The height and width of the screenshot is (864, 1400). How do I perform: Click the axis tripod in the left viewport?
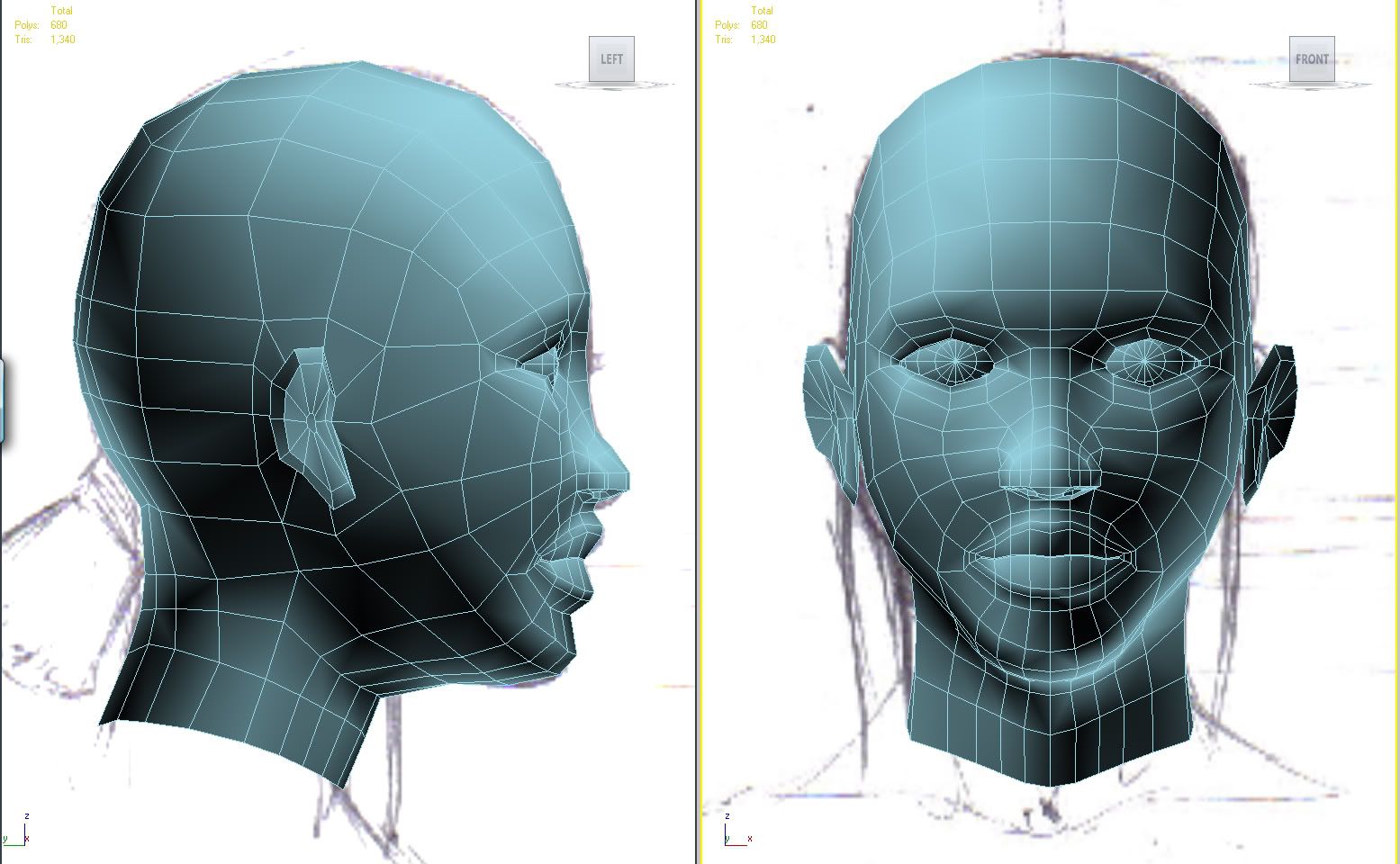click(x=17, y=830)
